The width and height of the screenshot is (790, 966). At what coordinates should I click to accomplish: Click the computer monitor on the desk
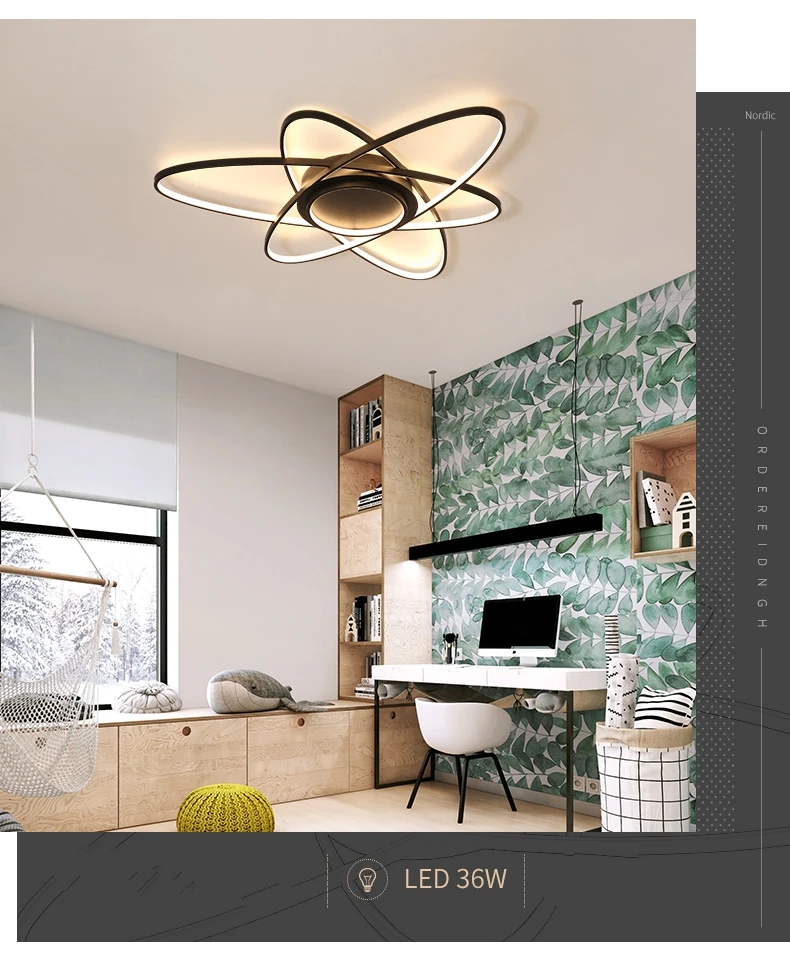pos(519,628)
